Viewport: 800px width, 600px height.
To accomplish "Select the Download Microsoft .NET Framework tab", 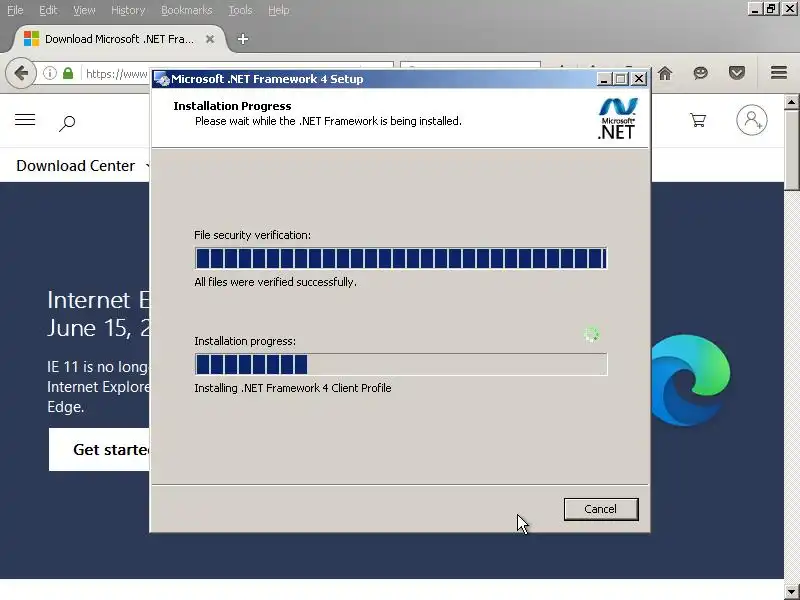I will tap(119, 39).
